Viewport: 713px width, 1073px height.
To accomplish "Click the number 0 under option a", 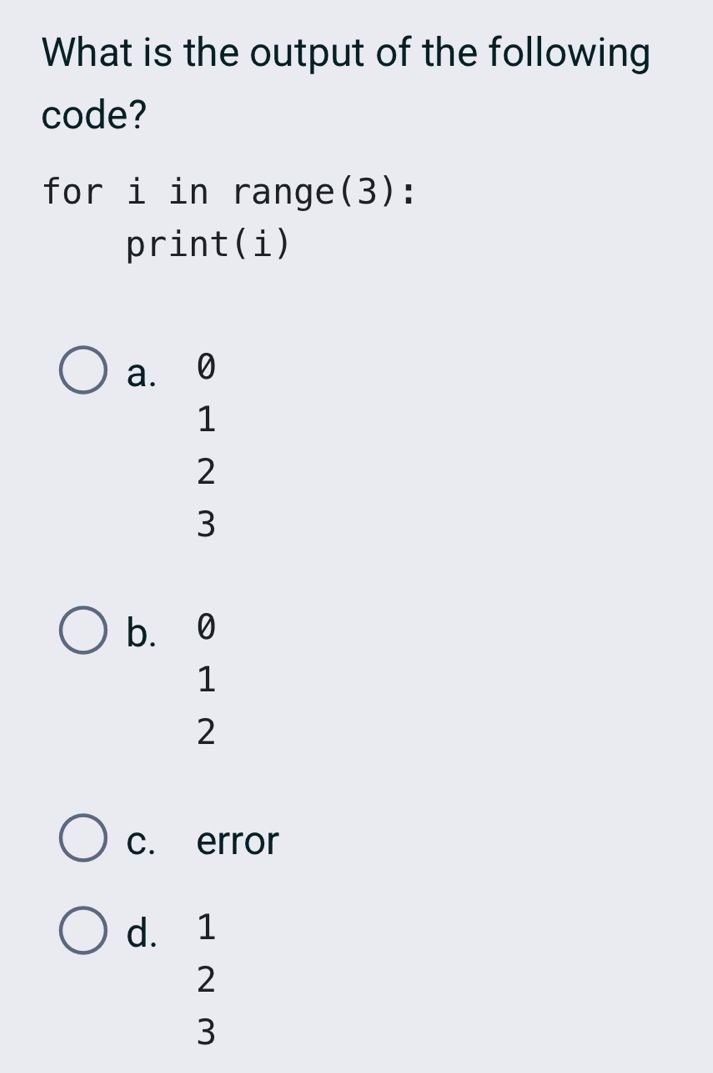I will 204,369.
